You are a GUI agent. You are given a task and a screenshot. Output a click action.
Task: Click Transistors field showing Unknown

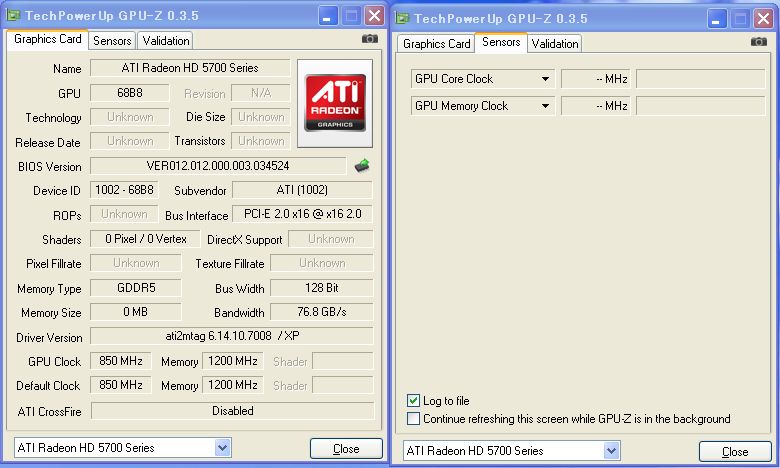pos(261,141)
